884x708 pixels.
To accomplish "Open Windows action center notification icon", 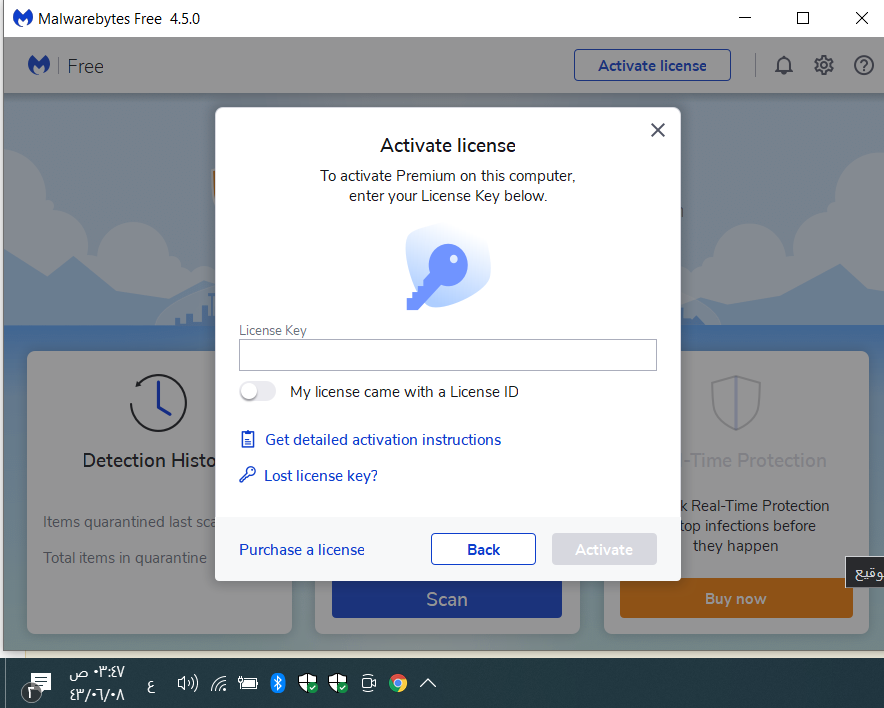I will 37,684.
